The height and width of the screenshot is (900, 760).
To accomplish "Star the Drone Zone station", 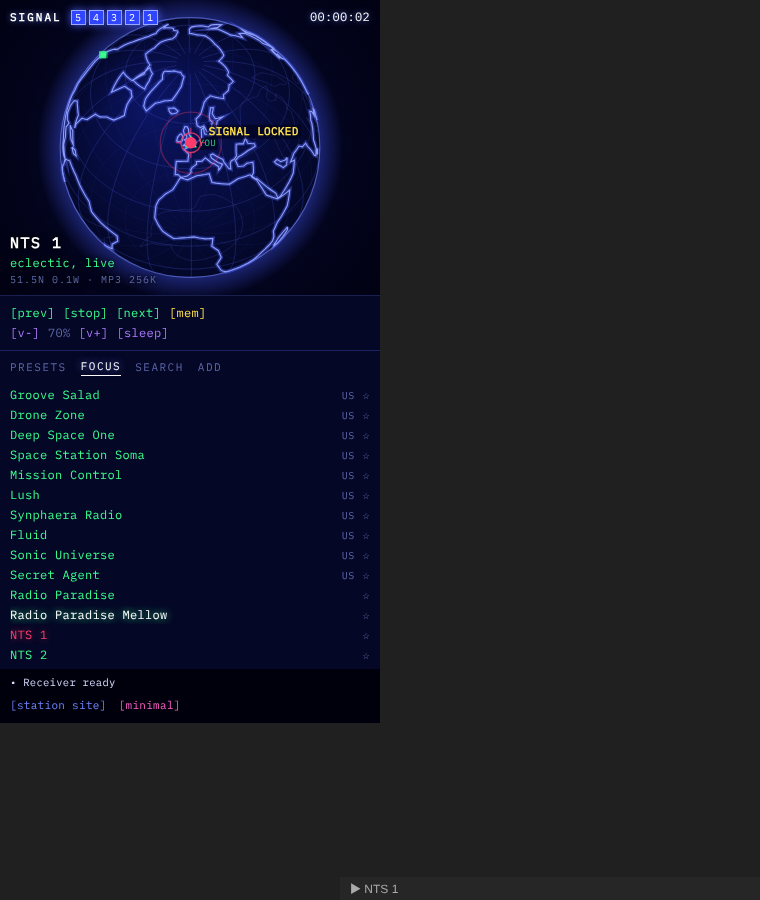I will pos(366,416).
